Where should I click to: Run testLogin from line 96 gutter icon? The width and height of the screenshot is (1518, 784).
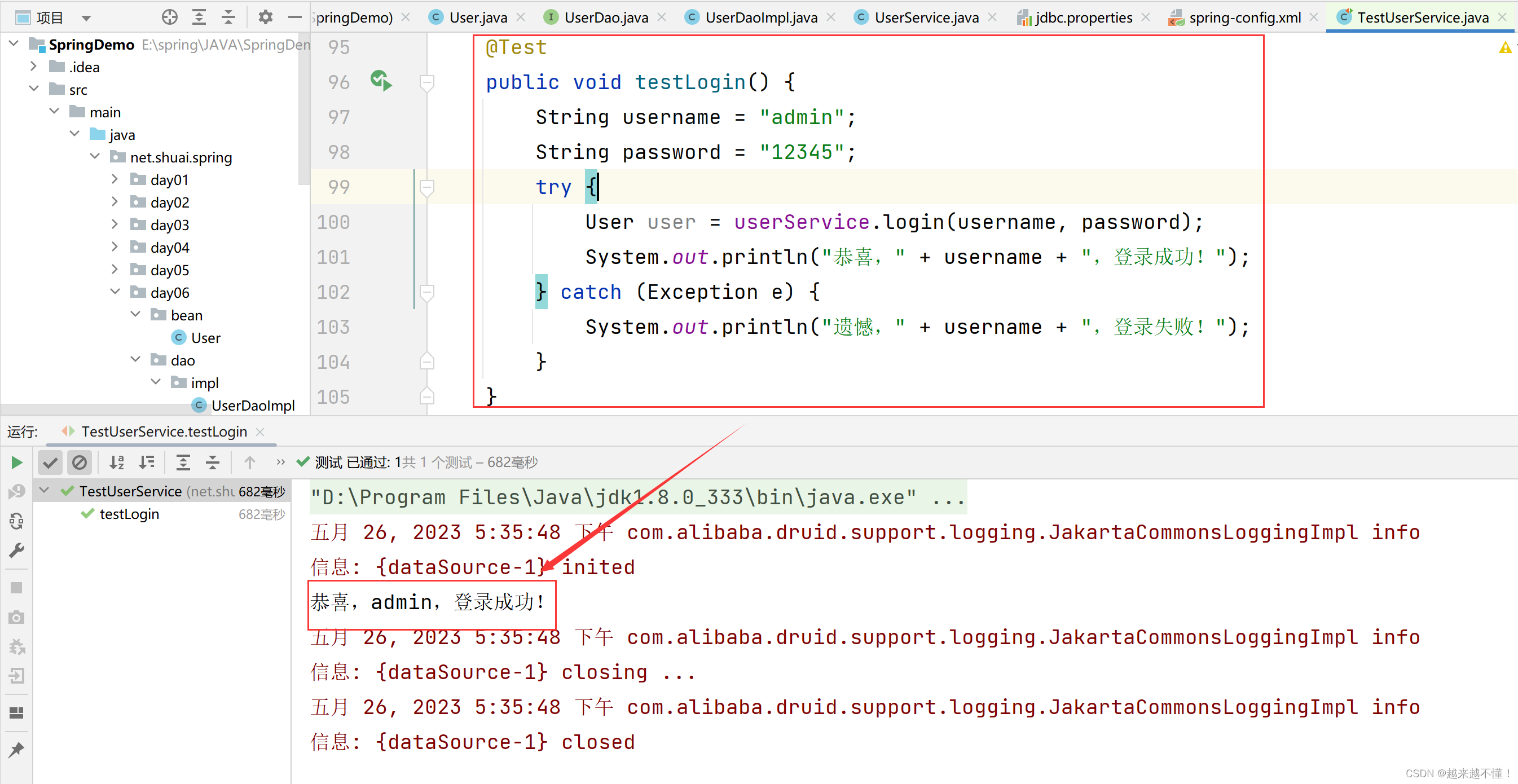point(381,81)
